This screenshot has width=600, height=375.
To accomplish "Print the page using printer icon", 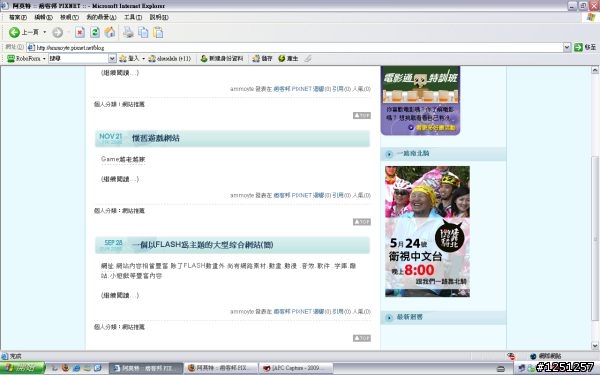I will [x=128, y=33].
